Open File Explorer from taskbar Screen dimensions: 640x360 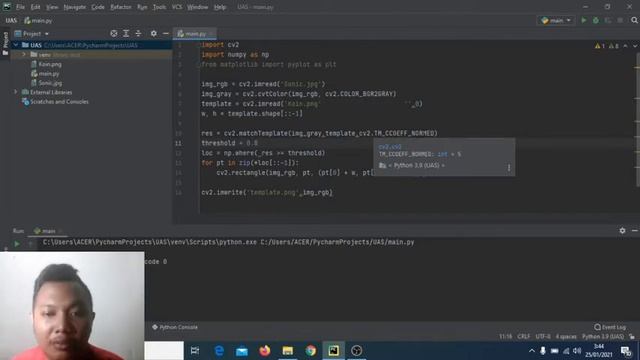pos(288,351)
